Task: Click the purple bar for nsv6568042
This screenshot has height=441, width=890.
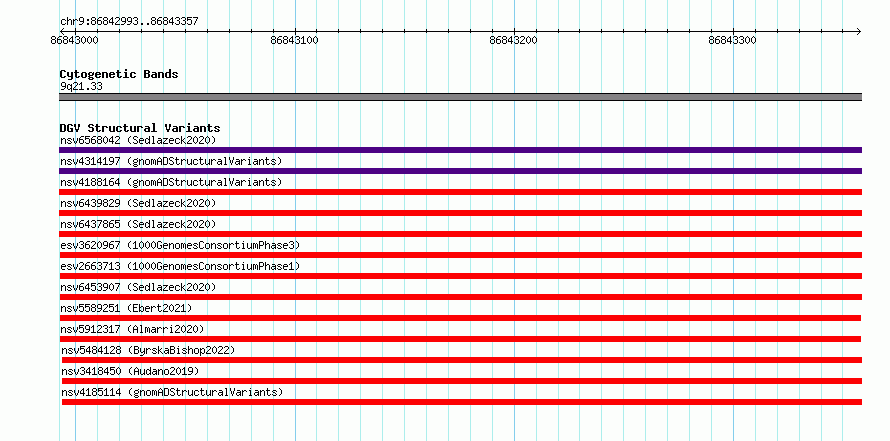Action: click(460, 150)
